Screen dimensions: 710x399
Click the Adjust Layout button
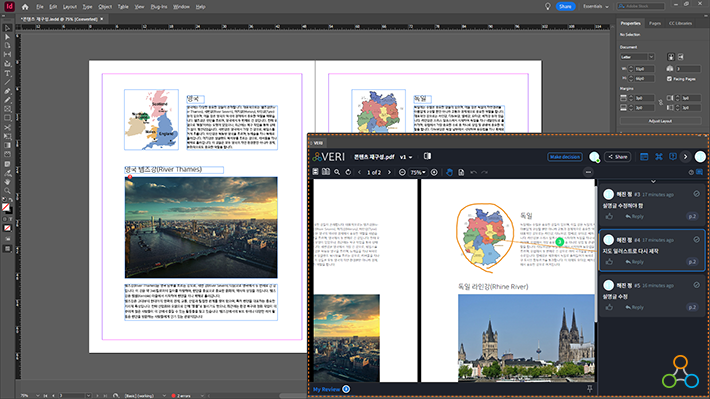tap(660, 121)
